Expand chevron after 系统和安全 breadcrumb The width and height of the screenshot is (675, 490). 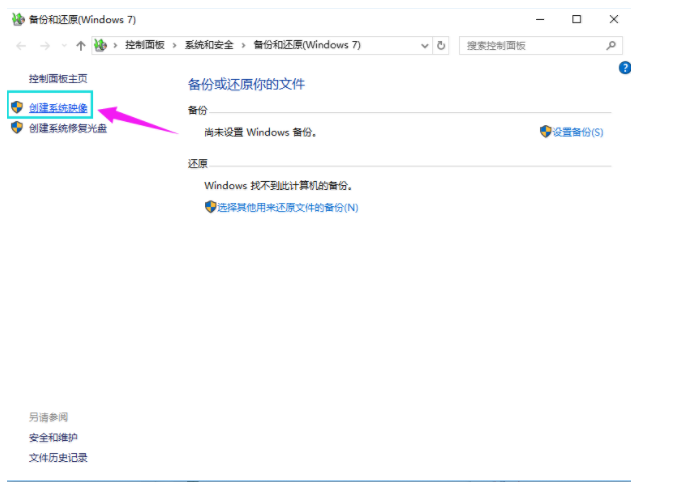pos(243,45)
